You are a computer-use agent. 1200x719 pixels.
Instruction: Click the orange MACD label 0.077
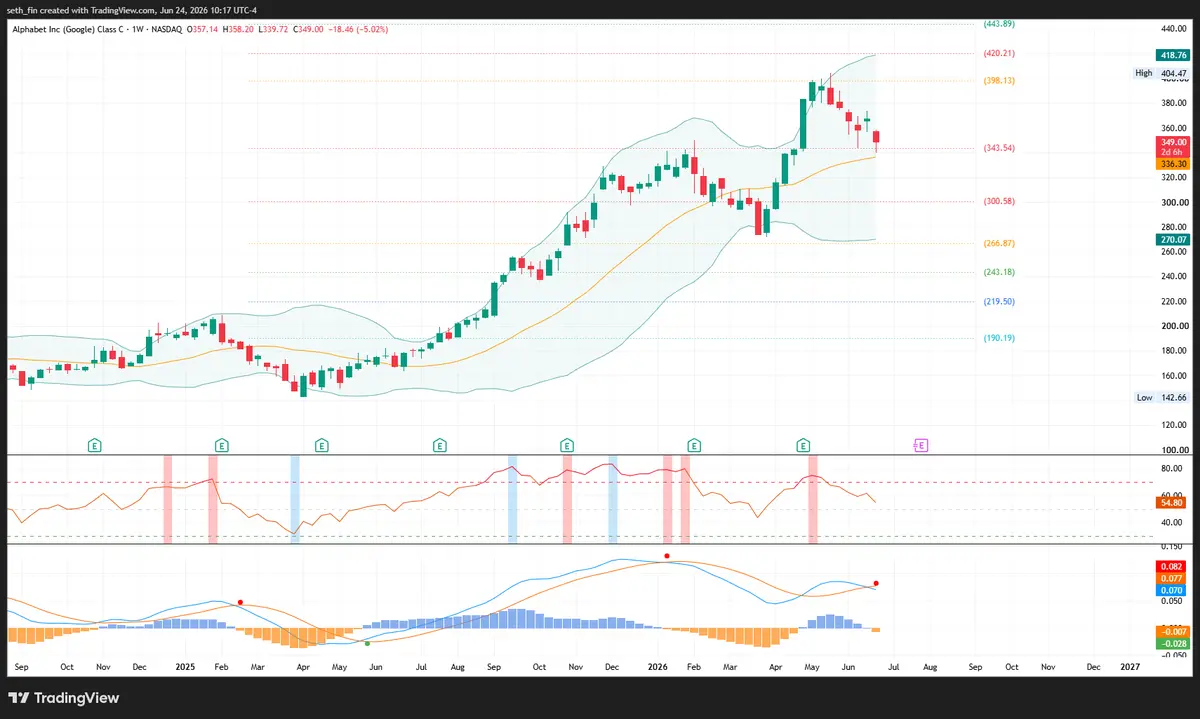(x=1172, y=578)
